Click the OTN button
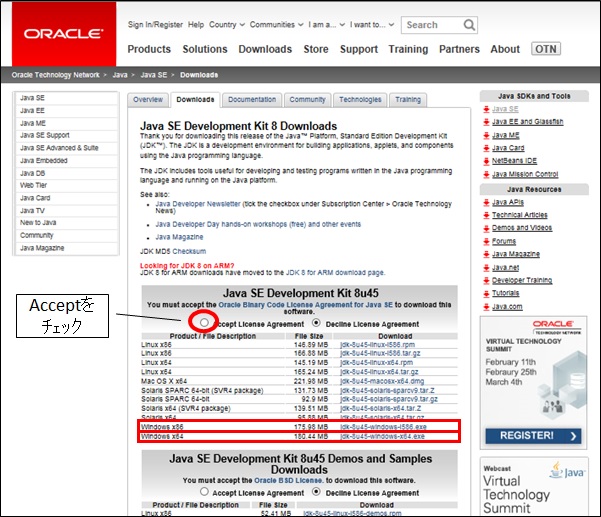 point(546,49)
